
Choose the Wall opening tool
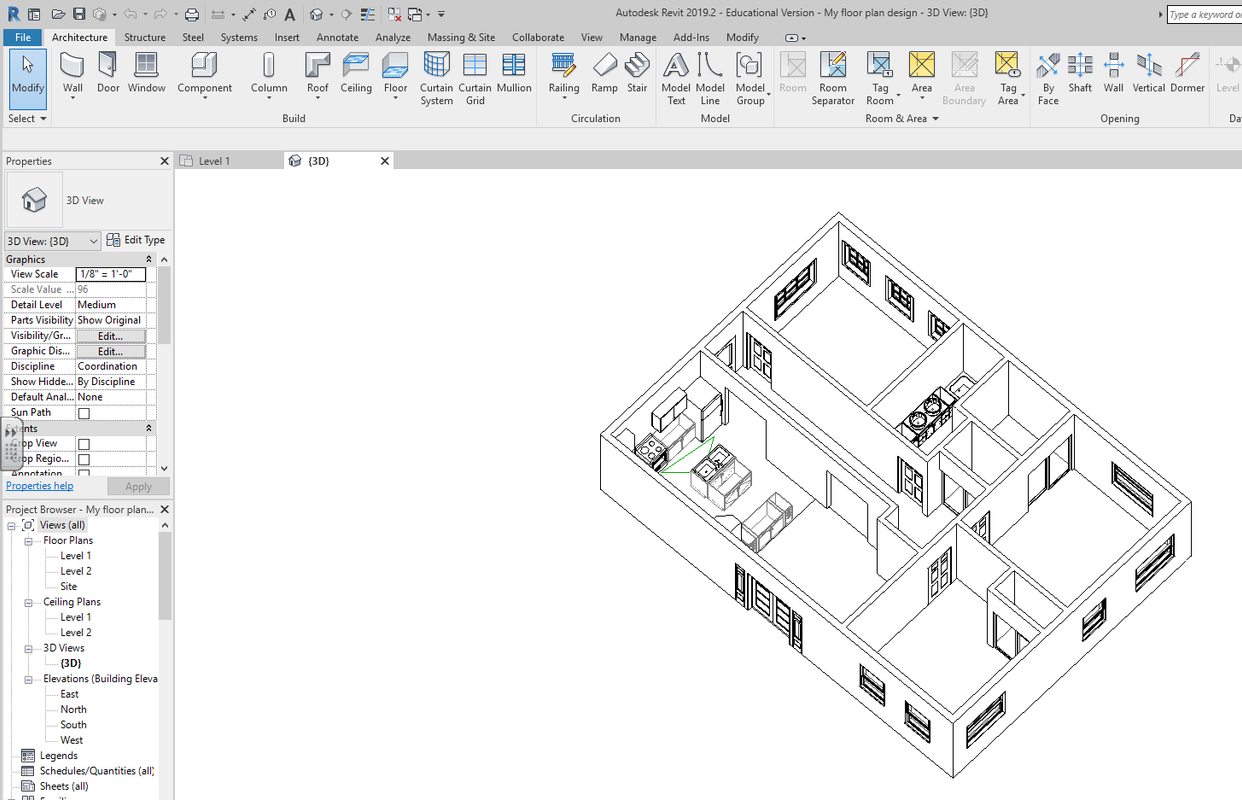(1114, 73)
